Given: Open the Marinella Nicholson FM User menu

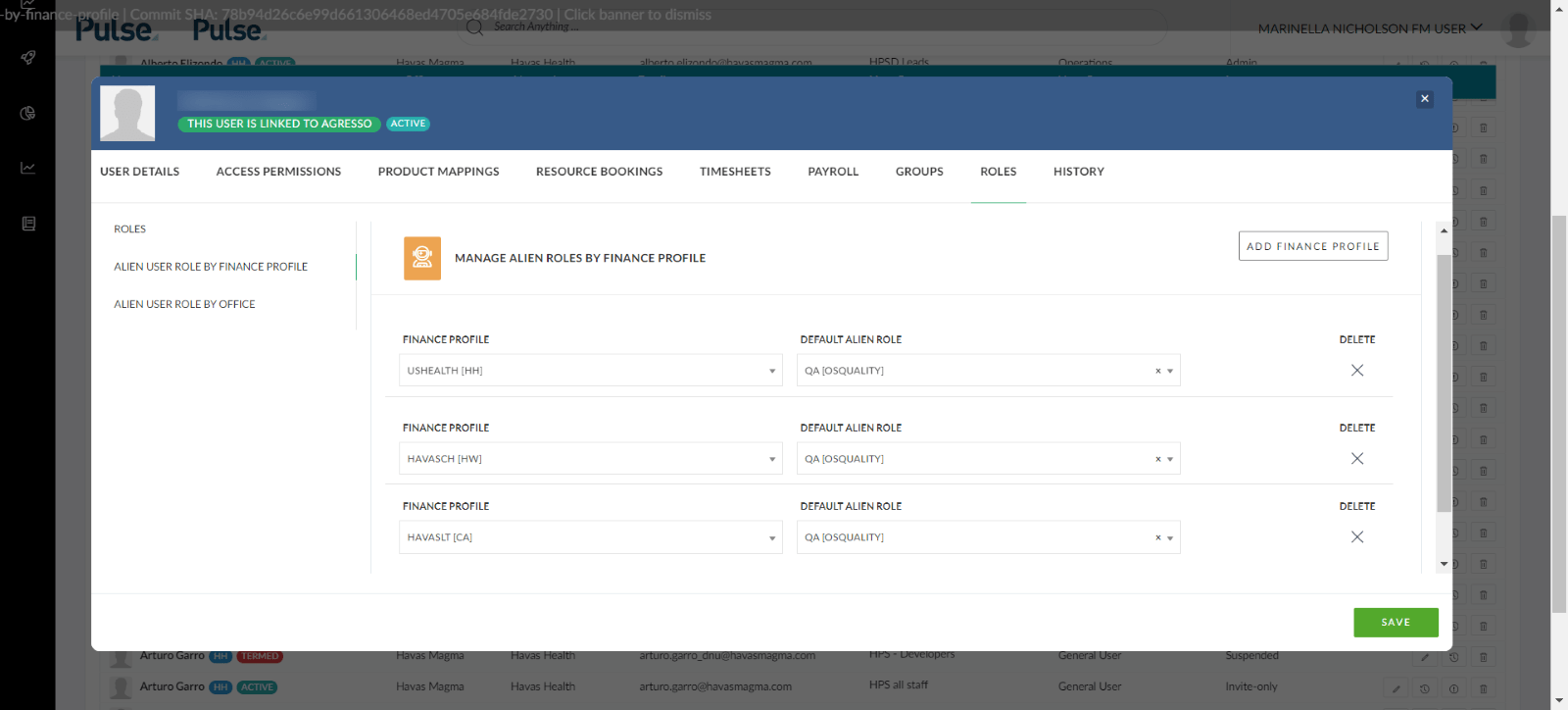Looking at the screenshot, I should pos(1369,28).
